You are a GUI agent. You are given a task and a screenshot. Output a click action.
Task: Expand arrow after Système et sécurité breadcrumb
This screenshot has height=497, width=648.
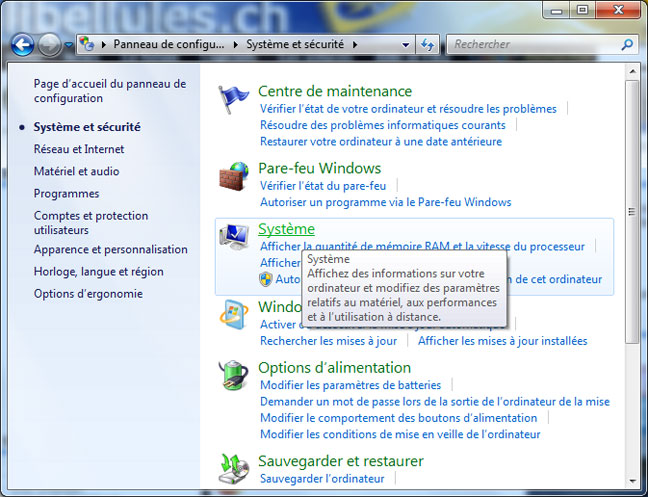point(355,44)
